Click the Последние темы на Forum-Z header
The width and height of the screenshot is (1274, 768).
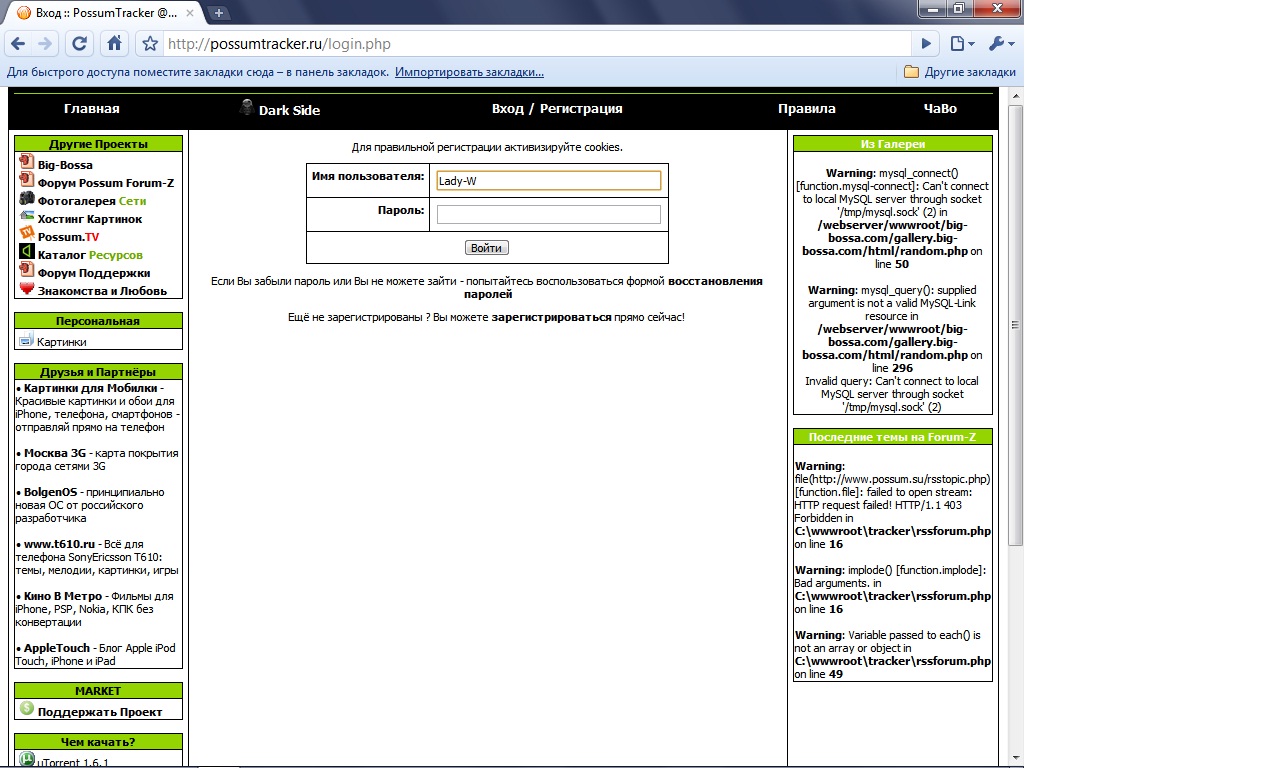pos(893,437)
